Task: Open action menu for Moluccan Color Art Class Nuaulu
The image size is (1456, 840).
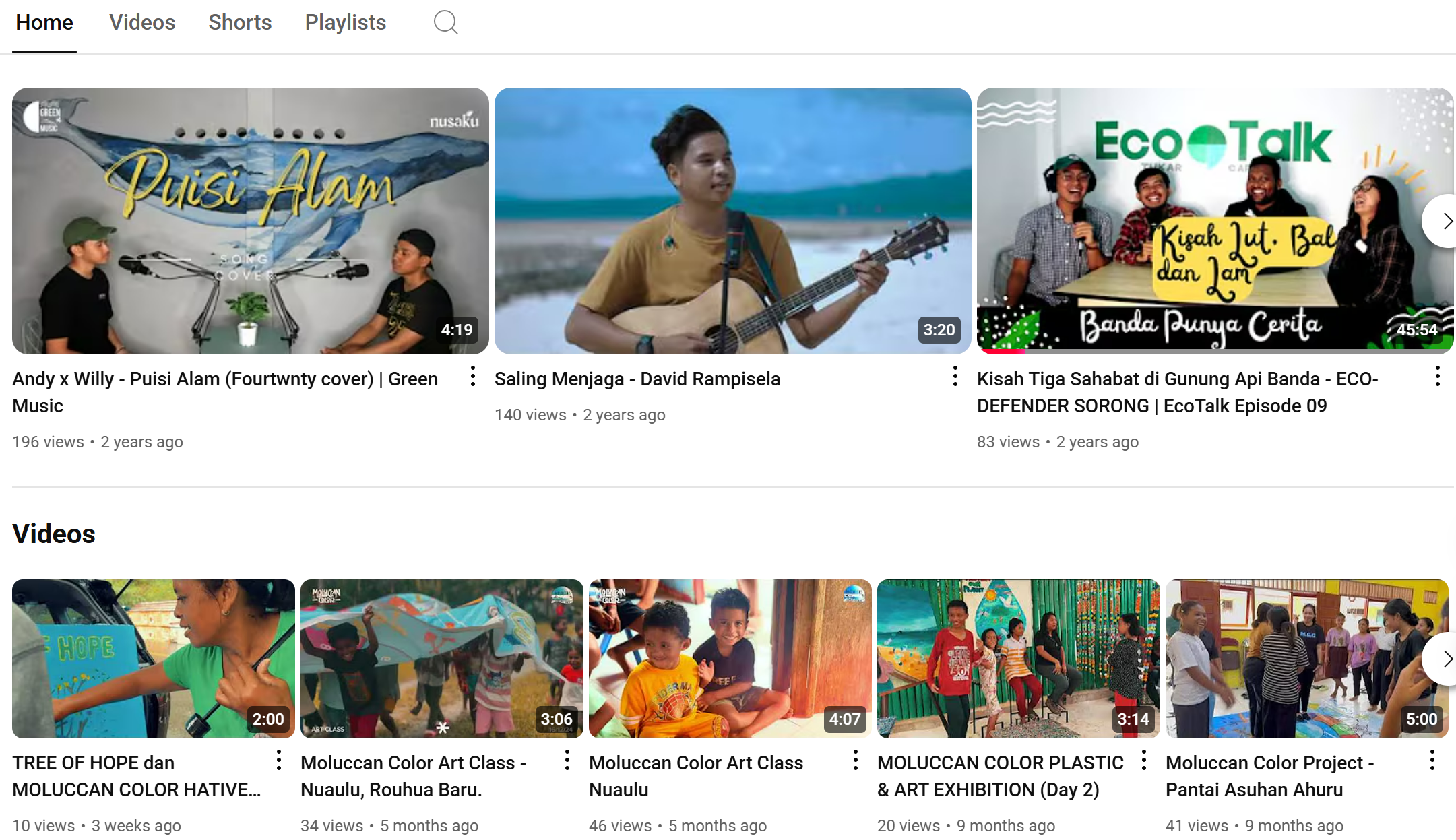Action: click(855, 761)
